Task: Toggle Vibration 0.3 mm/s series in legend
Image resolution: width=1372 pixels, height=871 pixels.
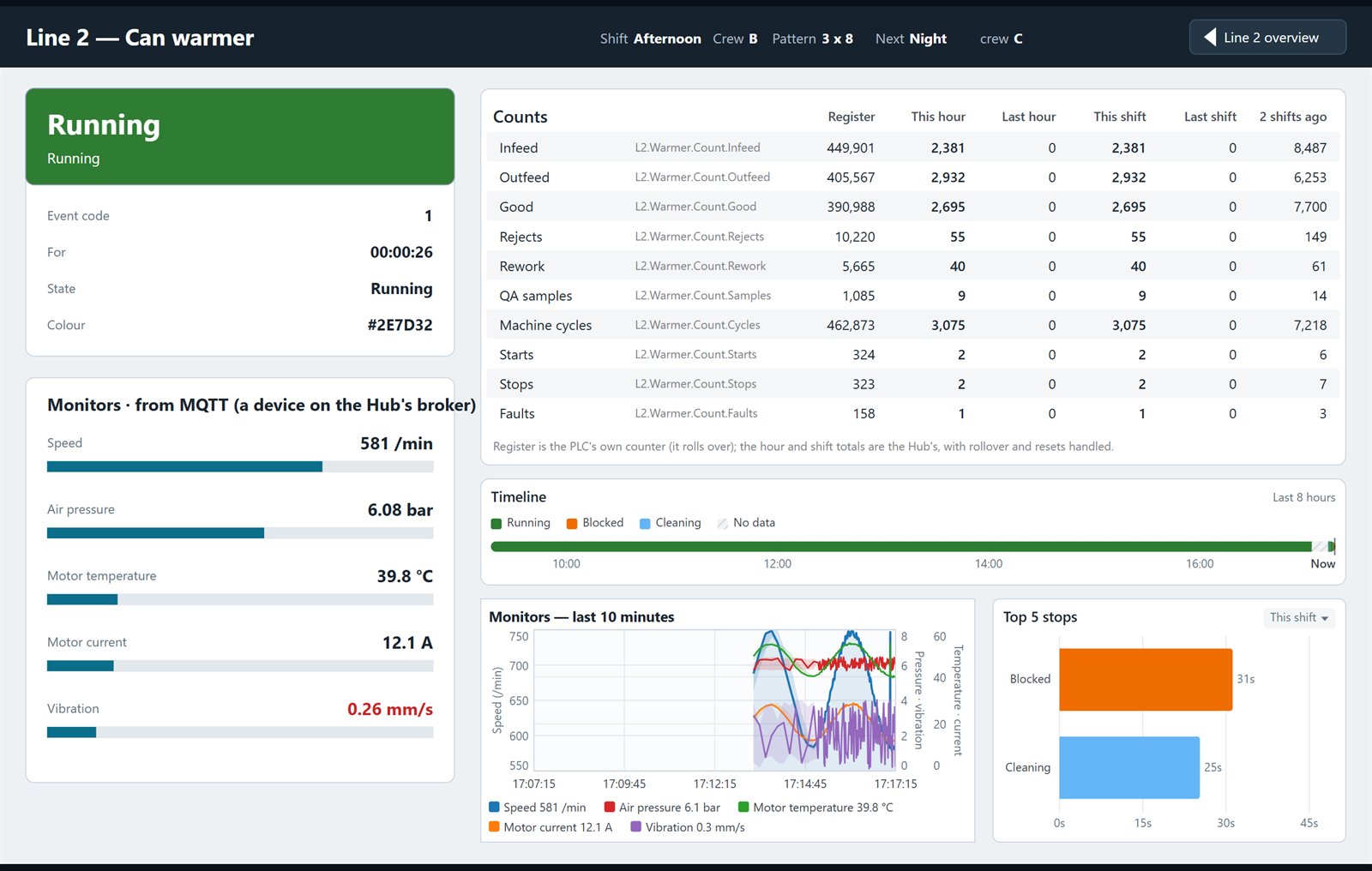Action: point(688,827)
